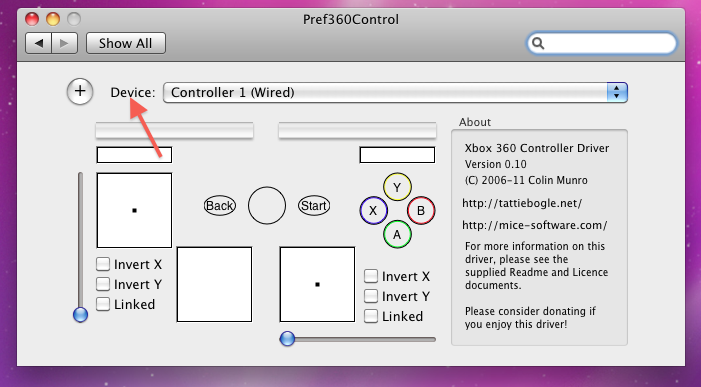
Task: Toggle left stick Linked checkbox
Action: click(x=103, y=304)
